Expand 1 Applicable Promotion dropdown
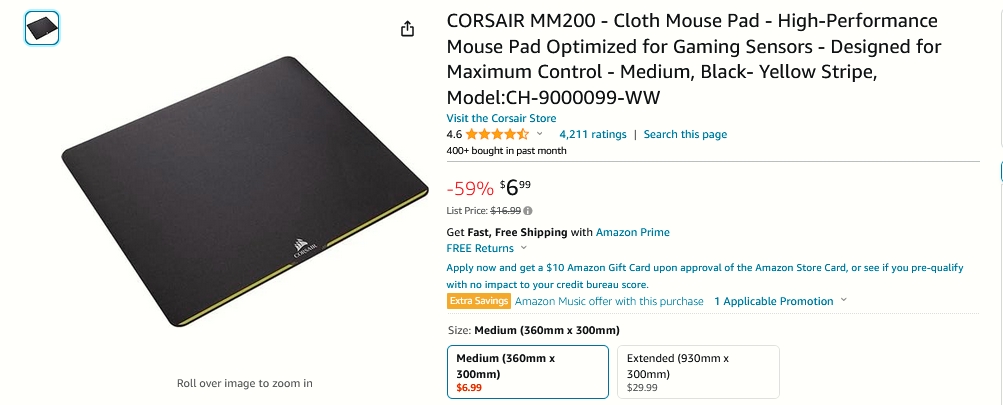Viewport: 1003px width, 405px height. tap(780, 301)
